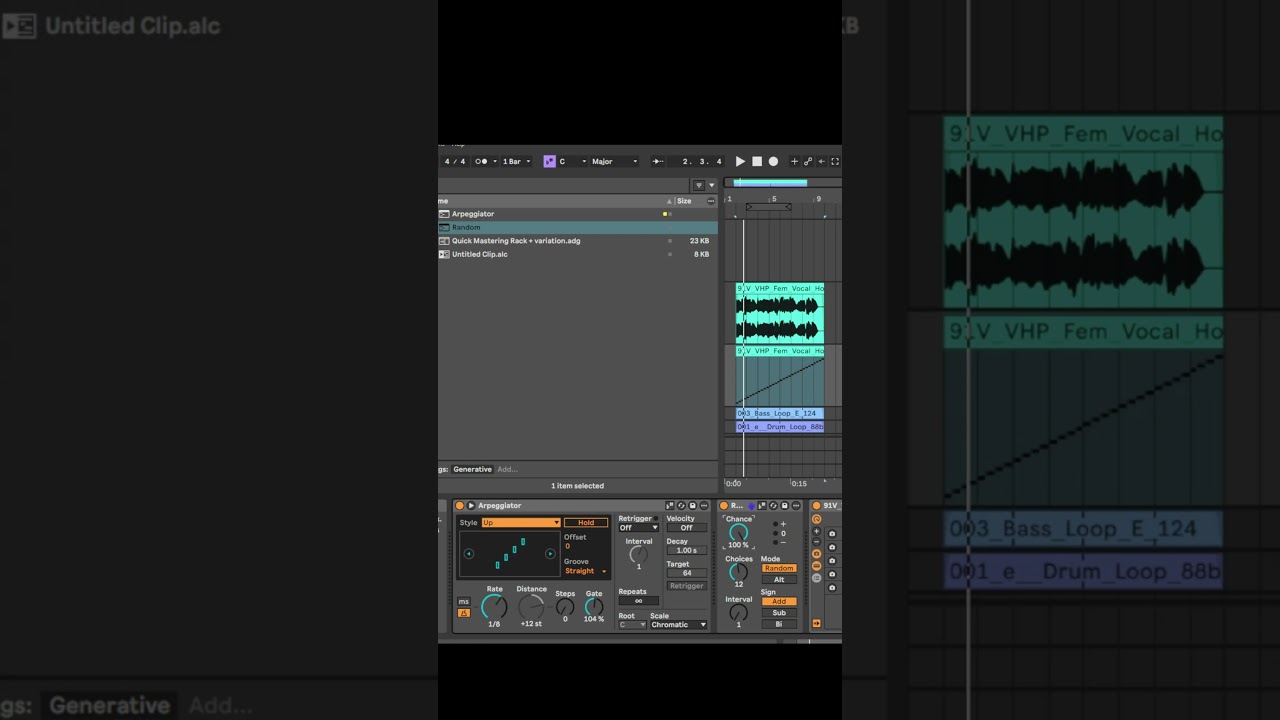Toggle the Hold button in Arpeggiator
The height and width of the screenshot is (720, 1280).
click(586, 523)
